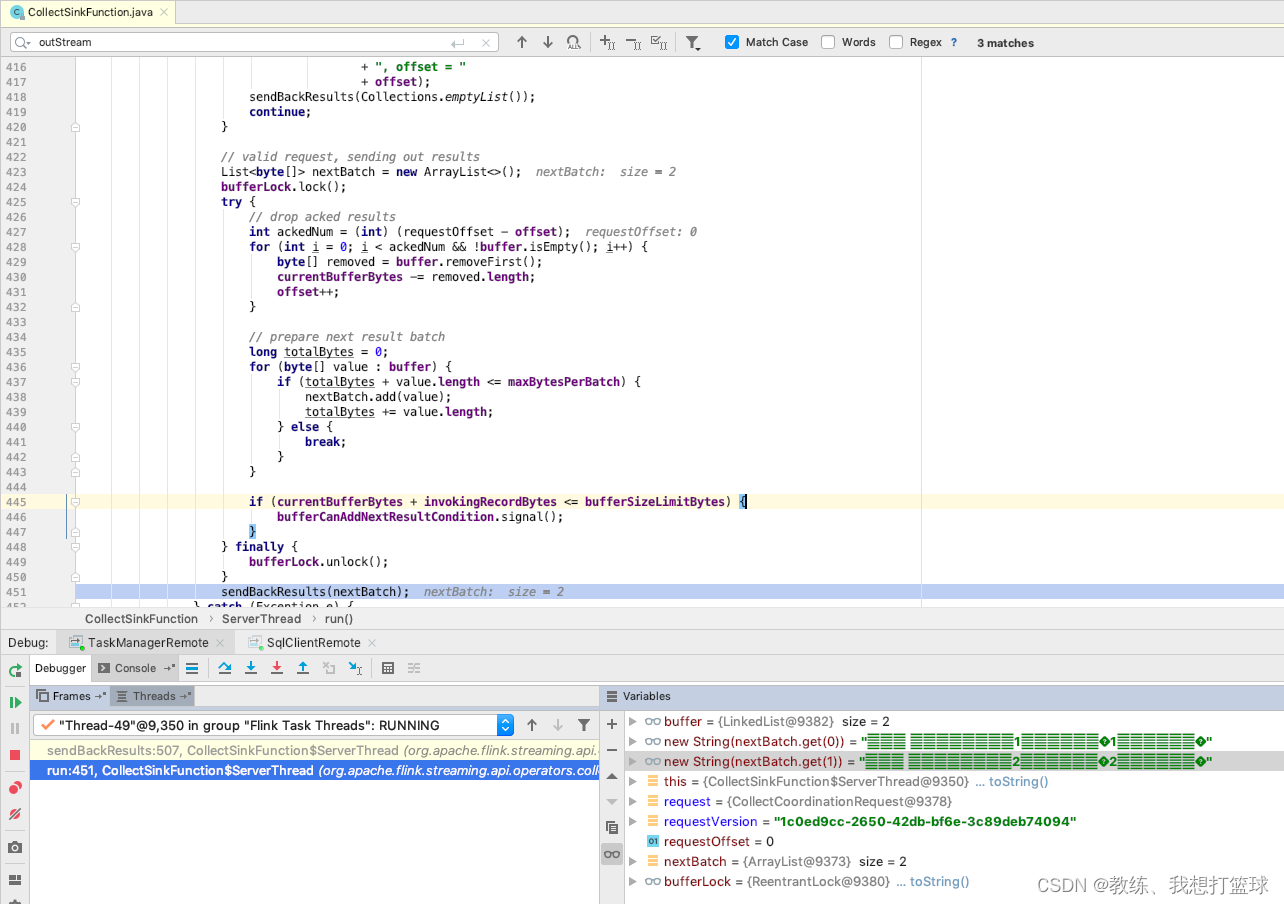
Task: Click ServerThread in breadcrumb
Action: (262, 619)
